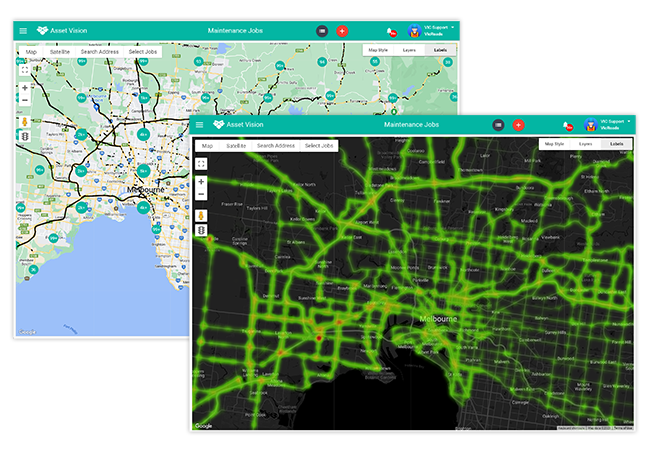Viewport: 650px width, 450px height.
Task: Open notifications bell in front window header
Action: [567, 126]
